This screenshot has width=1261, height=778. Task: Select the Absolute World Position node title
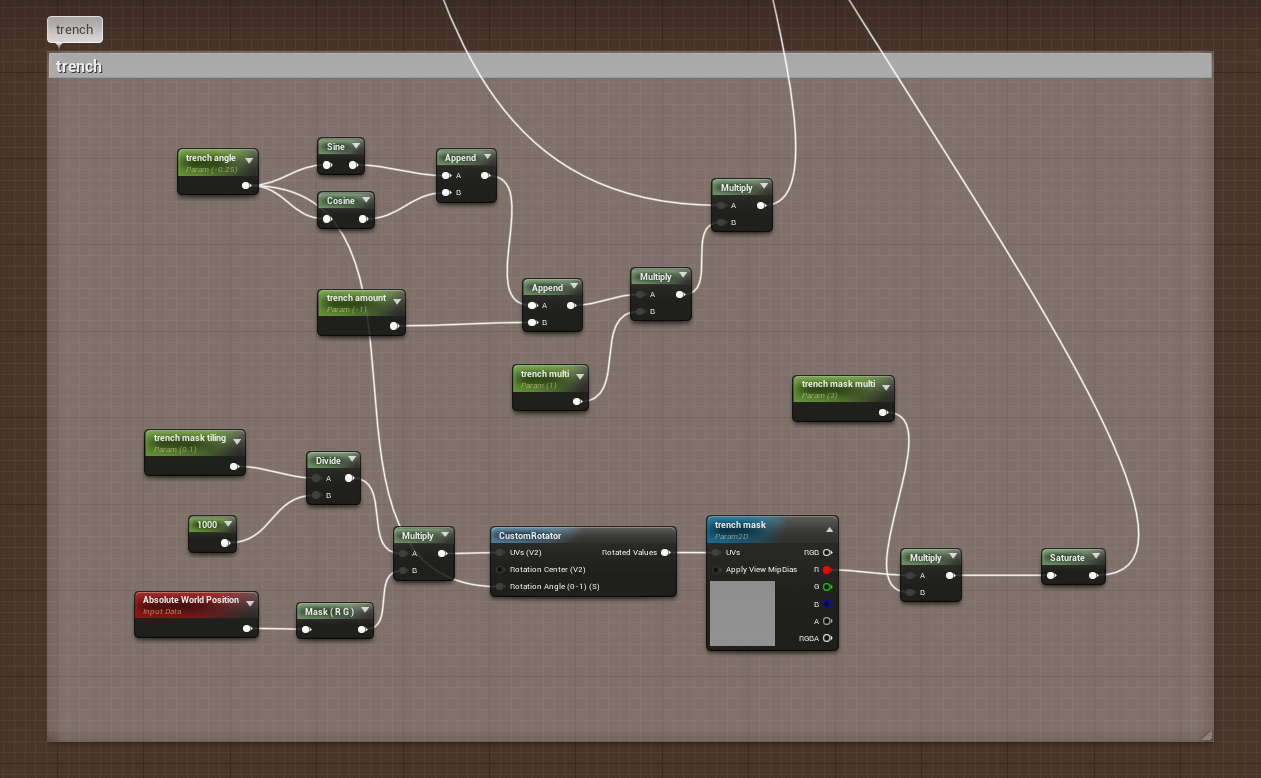coord(191,600)
